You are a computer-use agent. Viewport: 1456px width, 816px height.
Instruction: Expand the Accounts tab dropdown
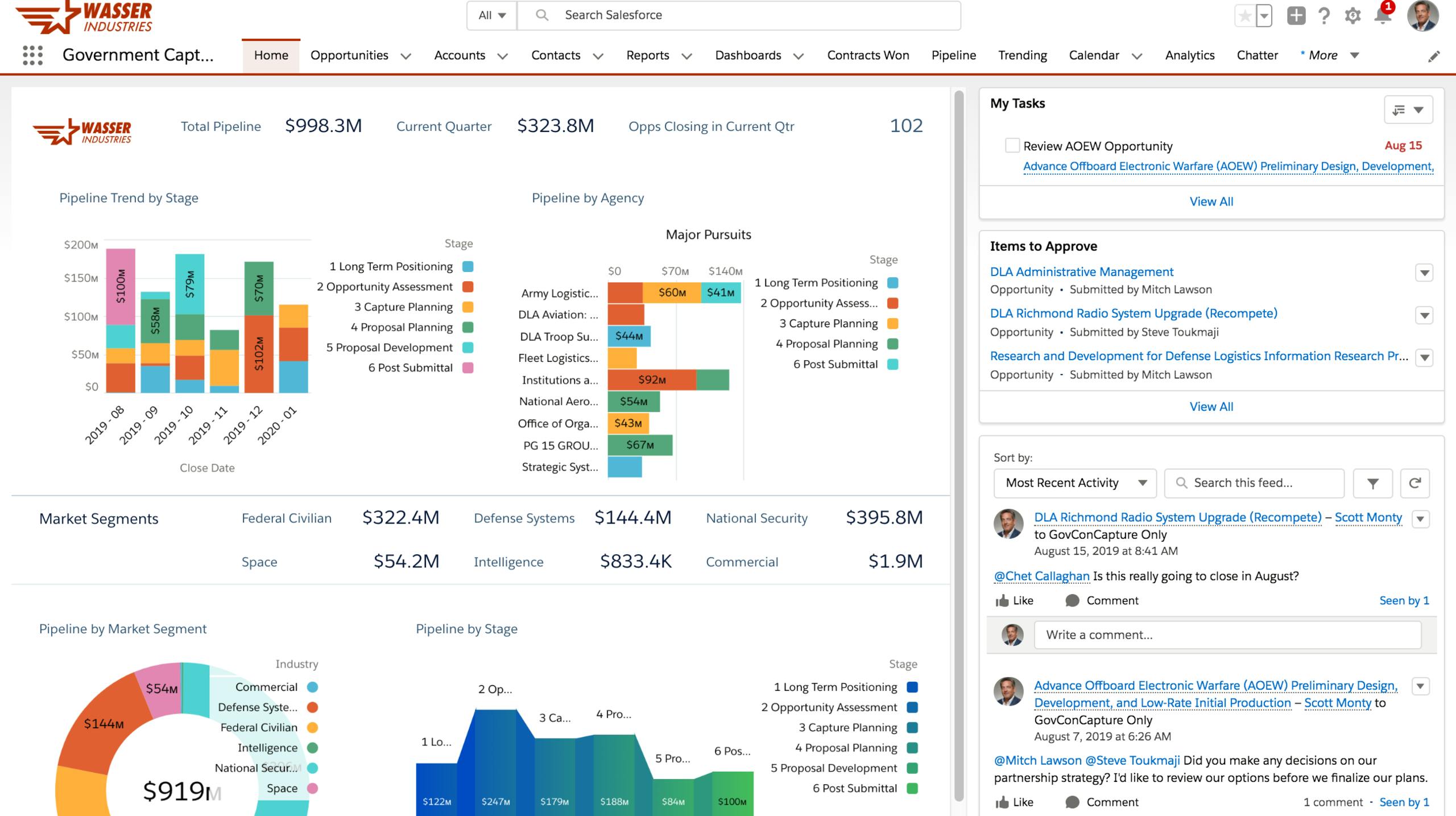pyautogui.click(x=502, y=56)
